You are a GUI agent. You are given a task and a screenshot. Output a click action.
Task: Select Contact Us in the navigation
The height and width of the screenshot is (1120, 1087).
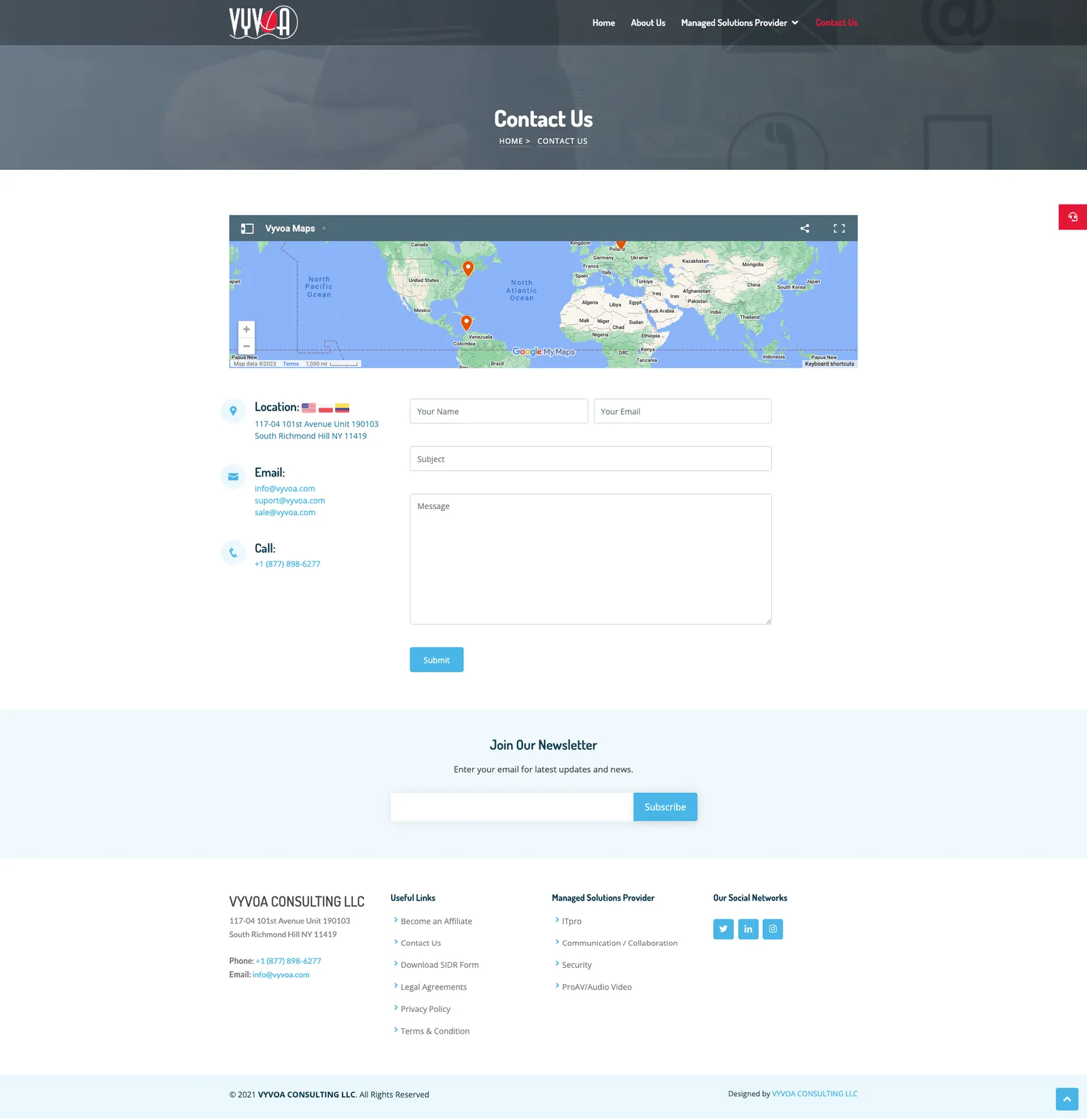[836, 22]
